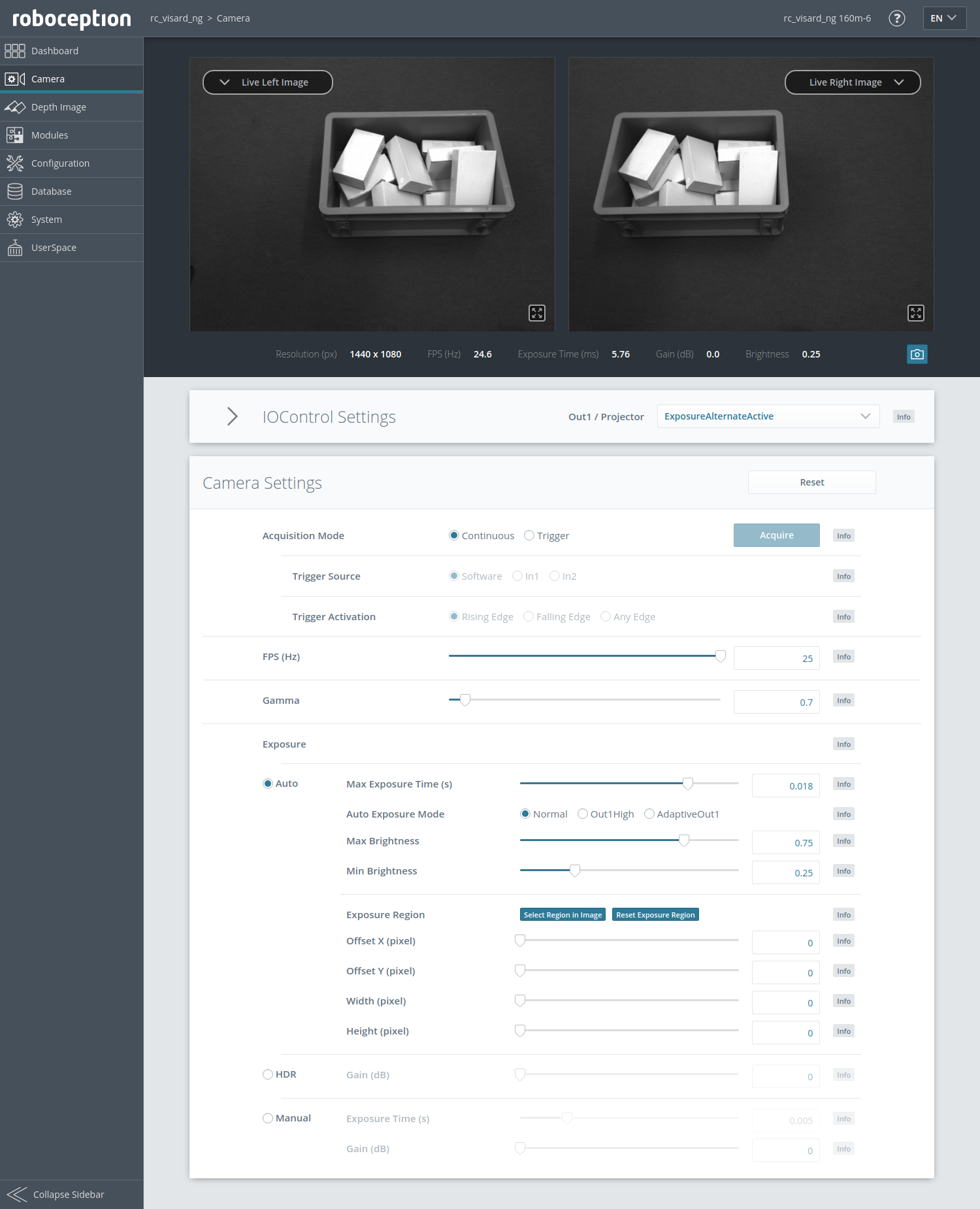Viewport: 980px width, 1209px height.
Task: Click the Gamma slider handle
Action: (x=465, y=700)
